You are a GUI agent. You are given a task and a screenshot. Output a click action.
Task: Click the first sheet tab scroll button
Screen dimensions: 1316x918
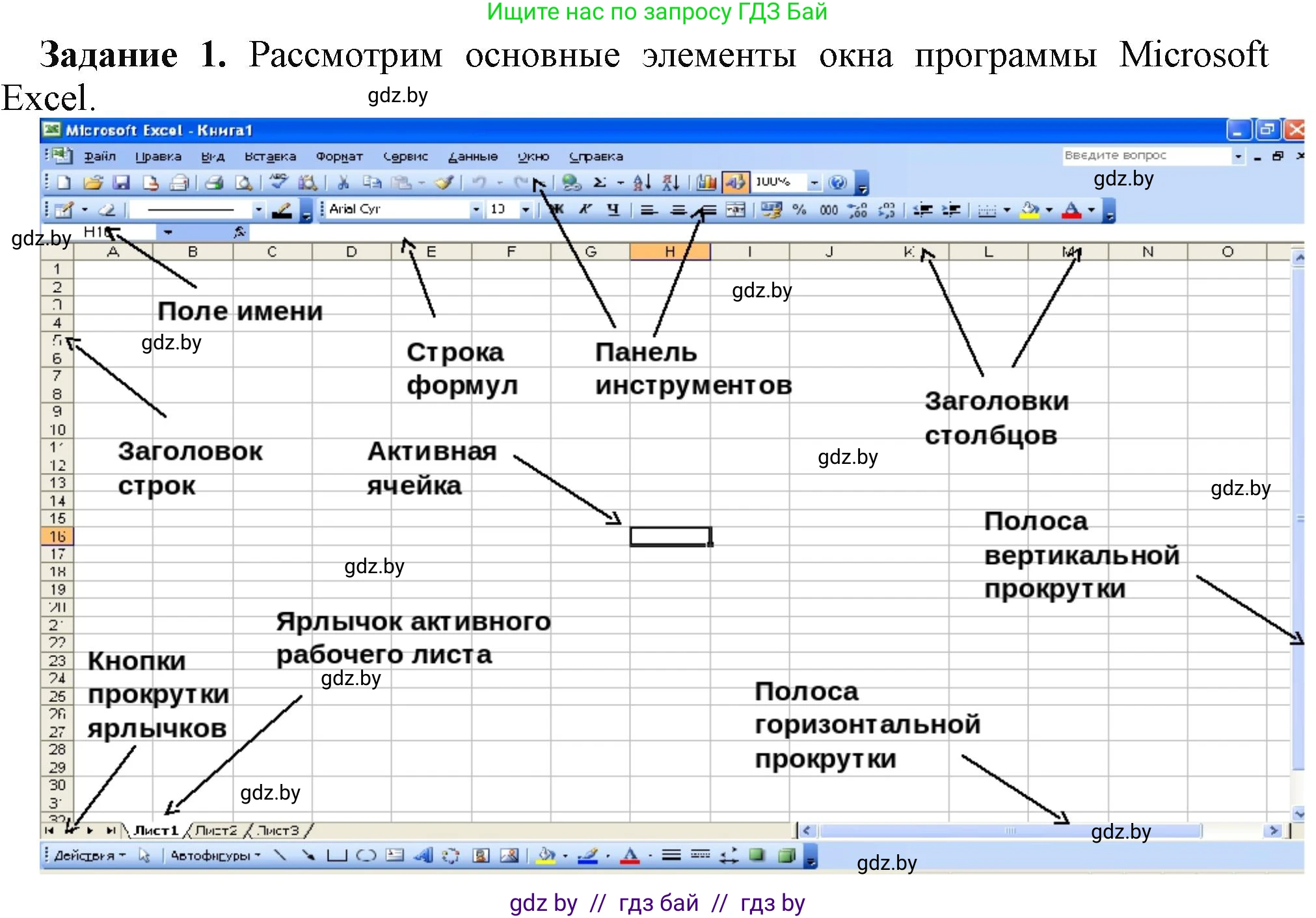pyautogui.click(x=49, y=831)
